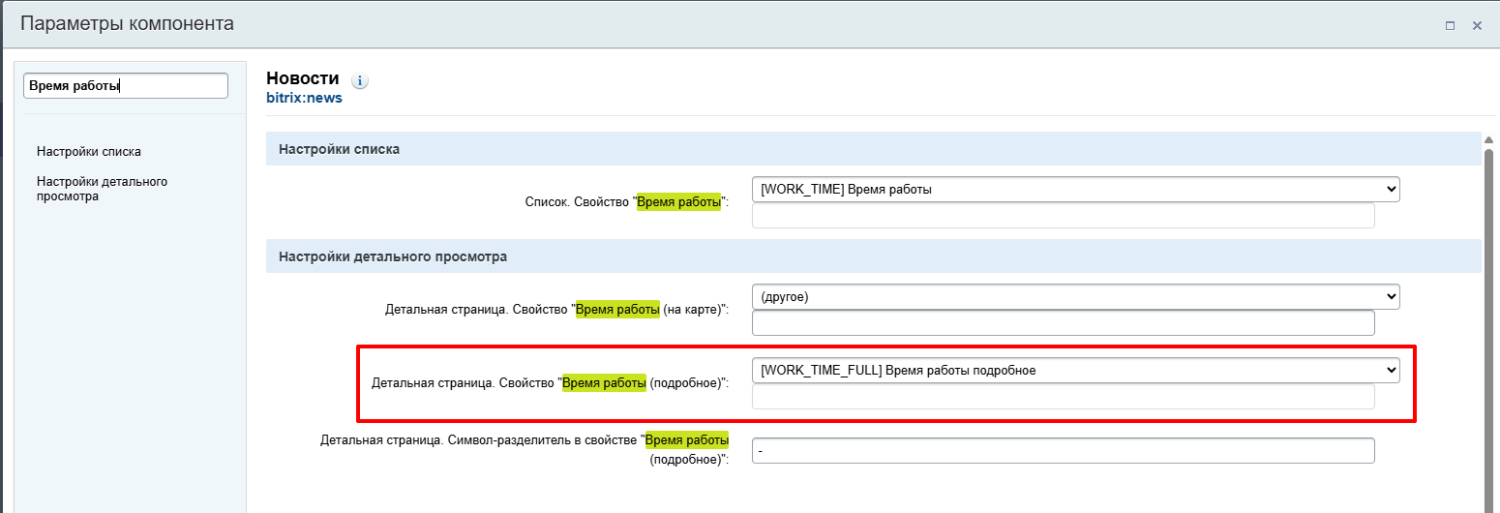Maximize the Параметры компонента dialog
The width and height of the screenshot is (1500, 513).
pos(1449,26)
